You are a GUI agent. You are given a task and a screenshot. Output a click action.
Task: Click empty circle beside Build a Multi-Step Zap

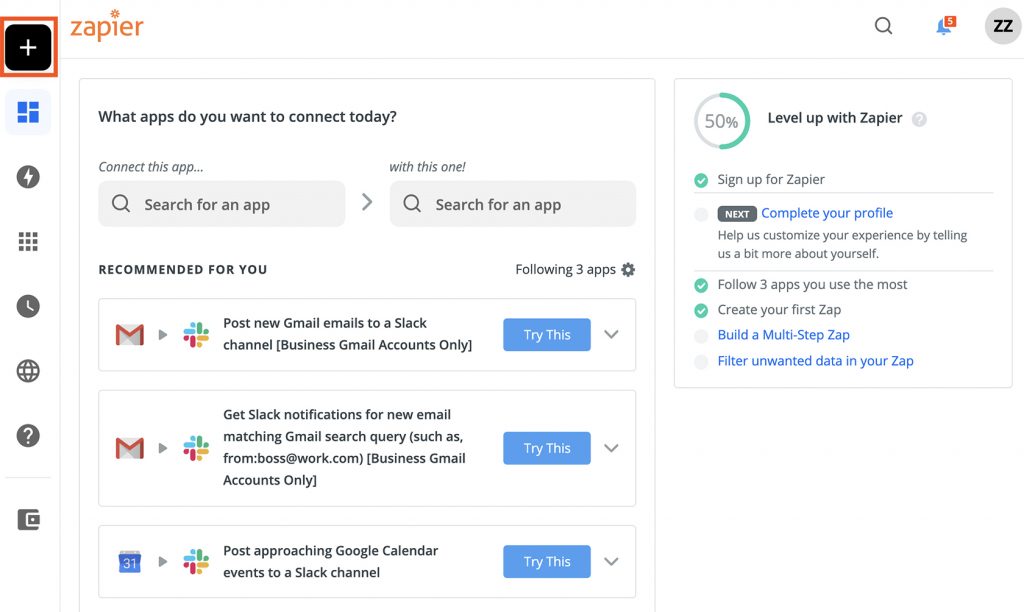tap(701, 336)
